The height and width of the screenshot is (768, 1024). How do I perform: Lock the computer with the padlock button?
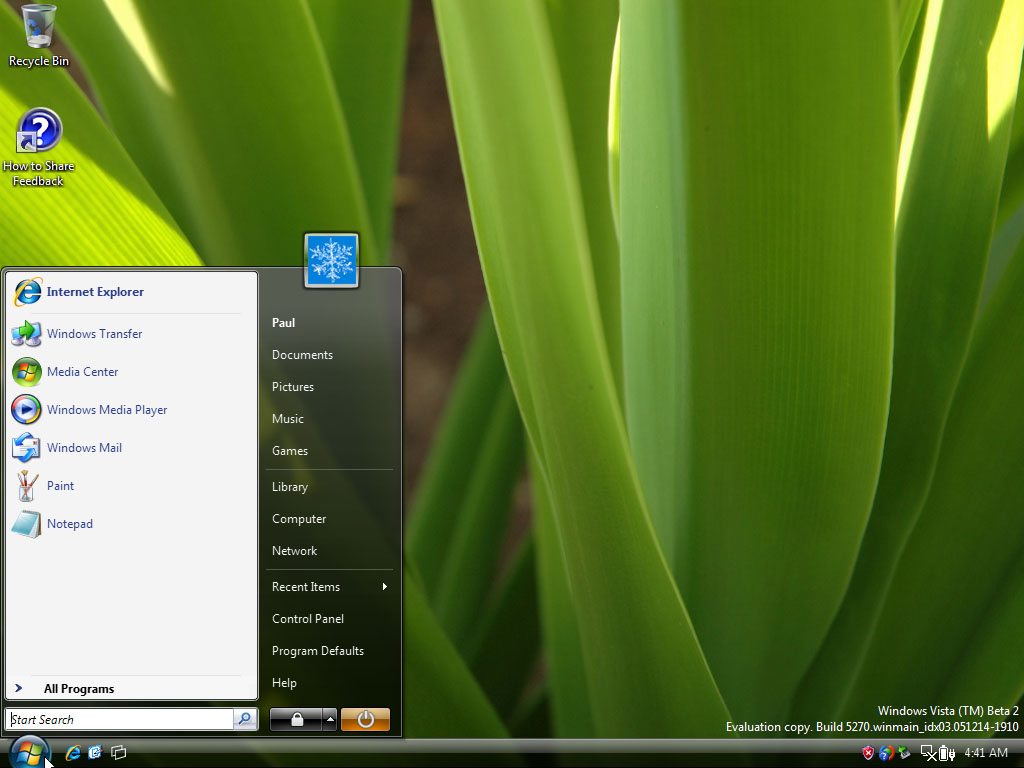coord(296,720)
